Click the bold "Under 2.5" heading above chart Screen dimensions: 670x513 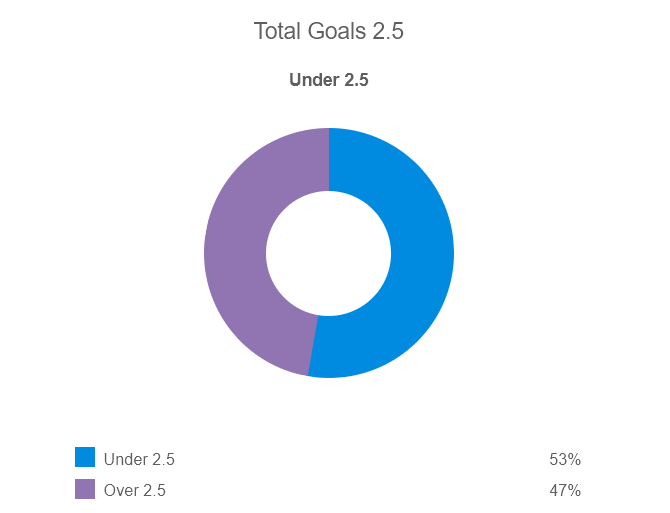[328, 81]
